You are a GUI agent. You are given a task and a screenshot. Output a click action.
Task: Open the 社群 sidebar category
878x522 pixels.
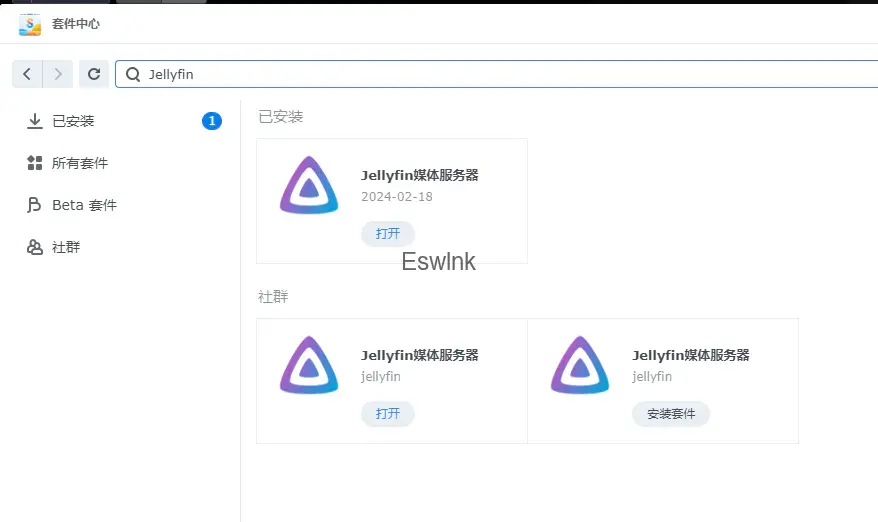(66, 247)
